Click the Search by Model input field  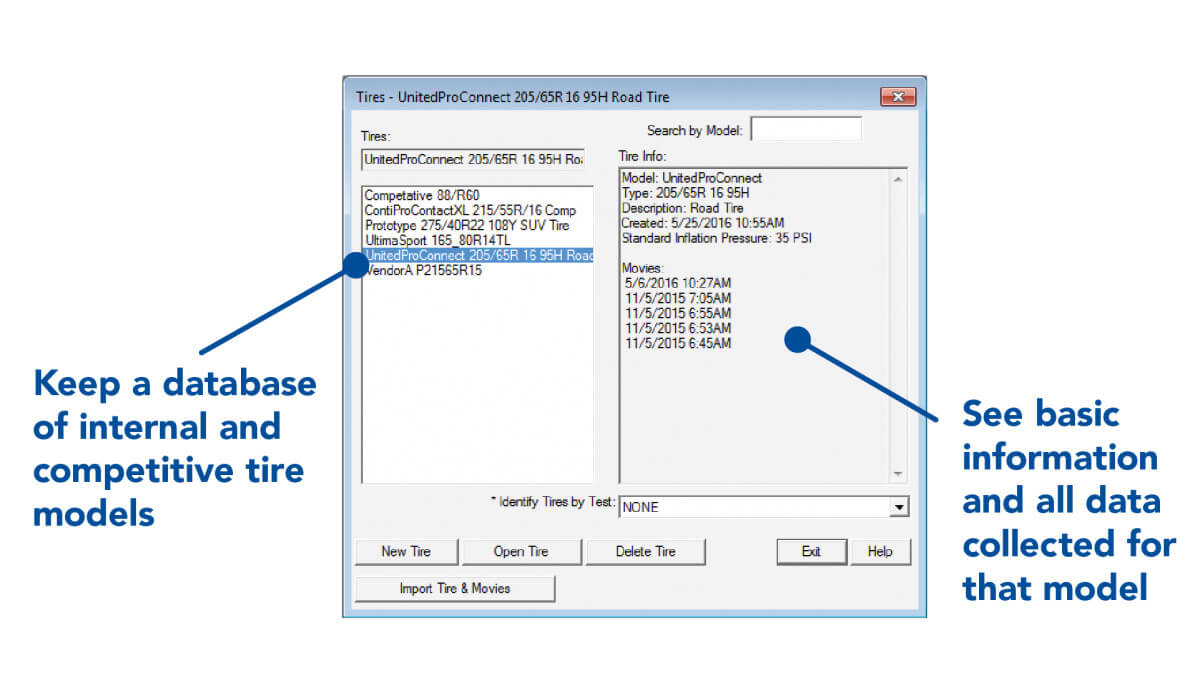805,130
